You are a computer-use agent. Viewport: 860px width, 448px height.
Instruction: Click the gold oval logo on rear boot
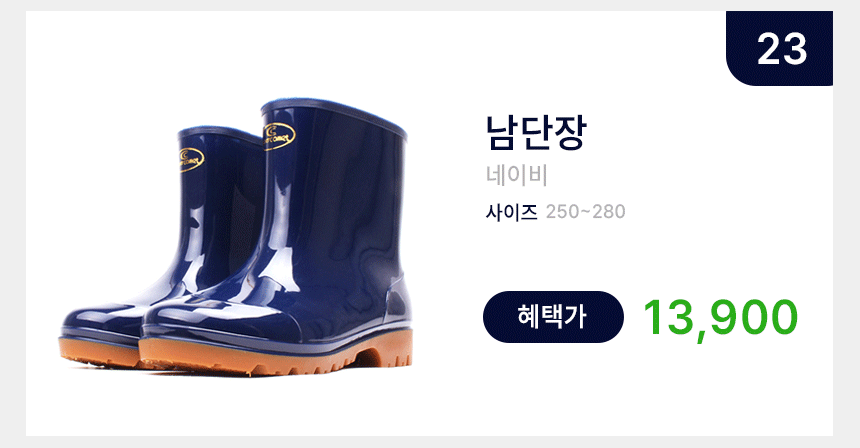[x=190, y=160]
